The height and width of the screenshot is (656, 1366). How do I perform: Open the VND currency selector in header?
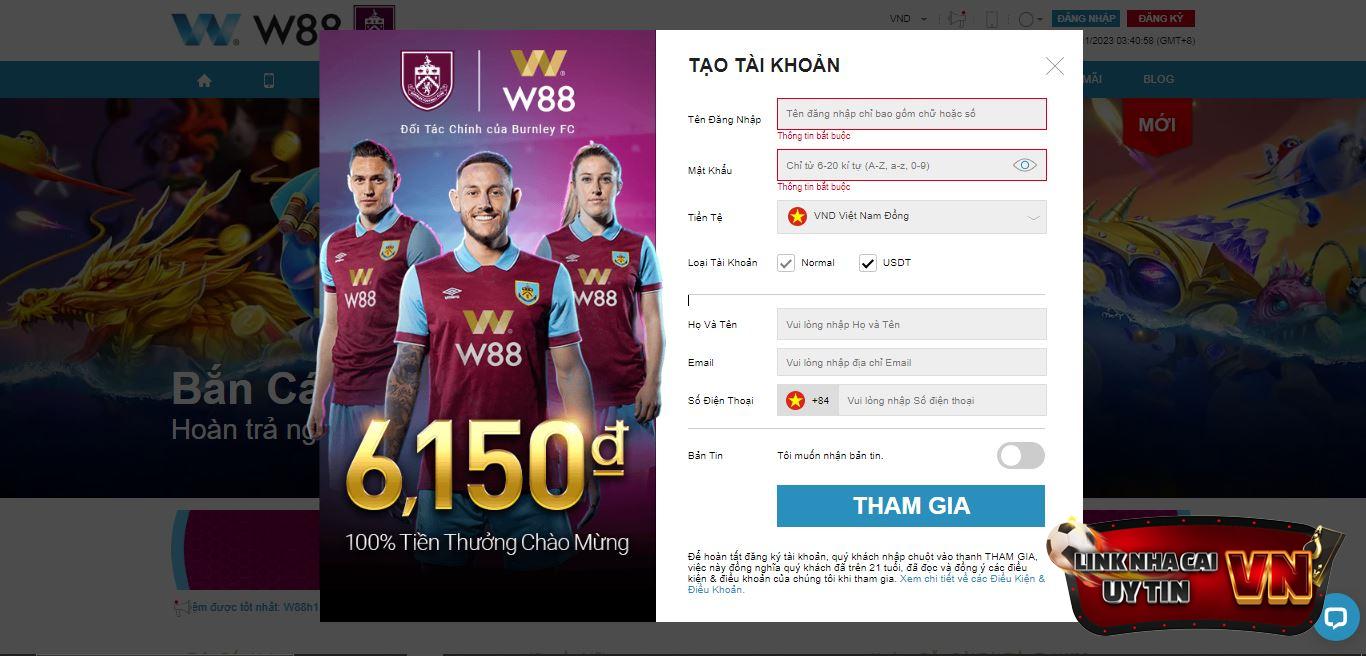[908, 19]
